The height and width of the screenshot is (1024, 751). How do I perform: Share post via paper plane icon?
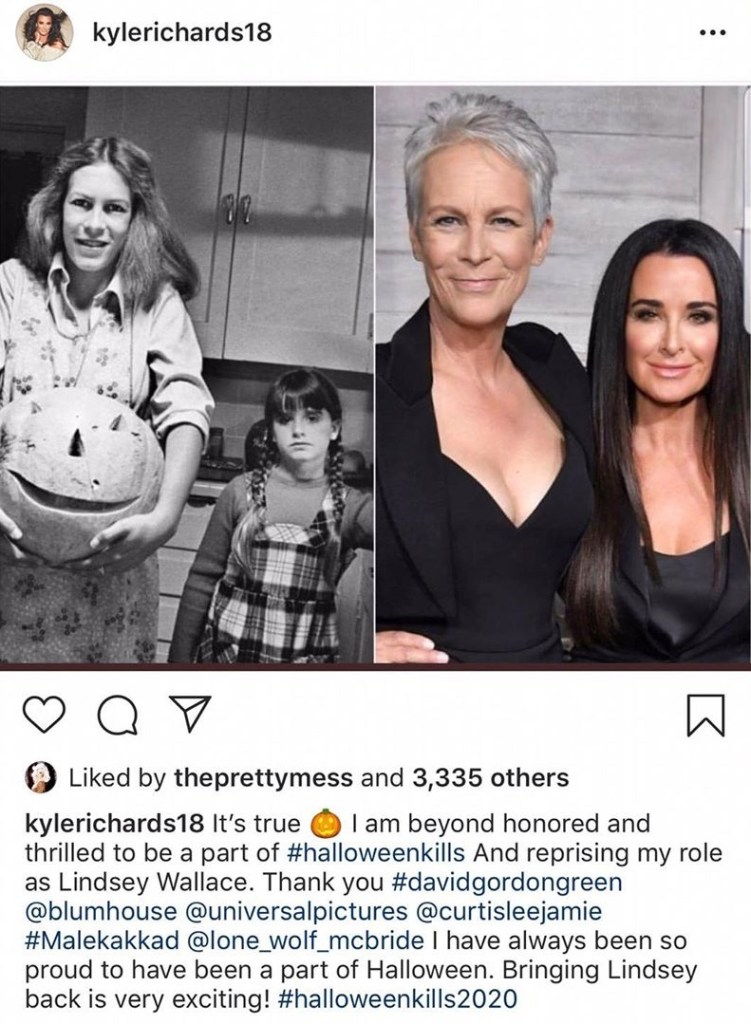(190, 714)
